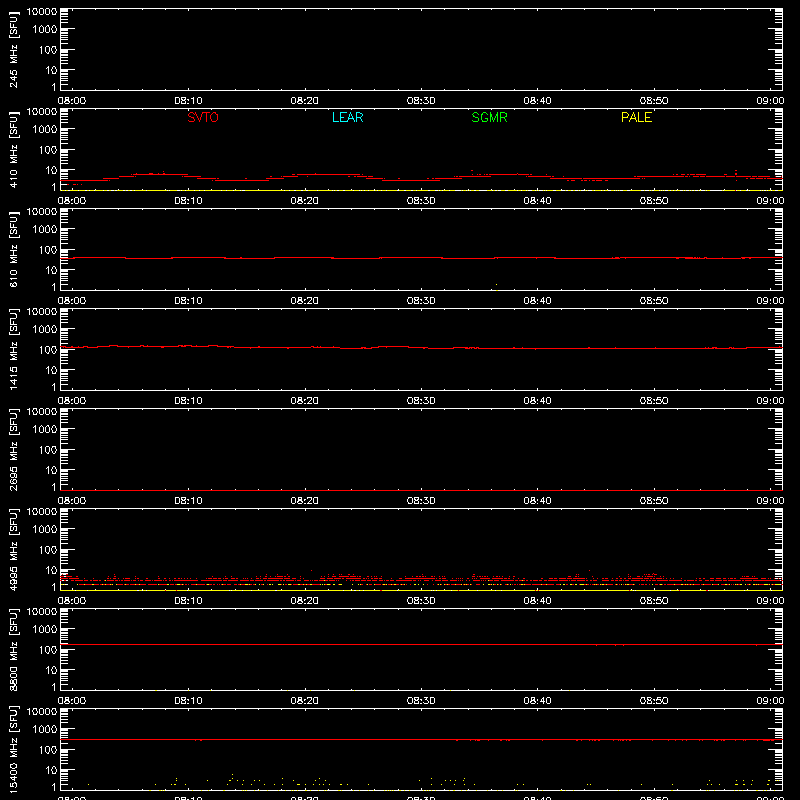The width and height of the screenshot is (800, 800).
Task: Click the red SVTO trace in 15400 MHz plot
Action: [x=421, y=739]
